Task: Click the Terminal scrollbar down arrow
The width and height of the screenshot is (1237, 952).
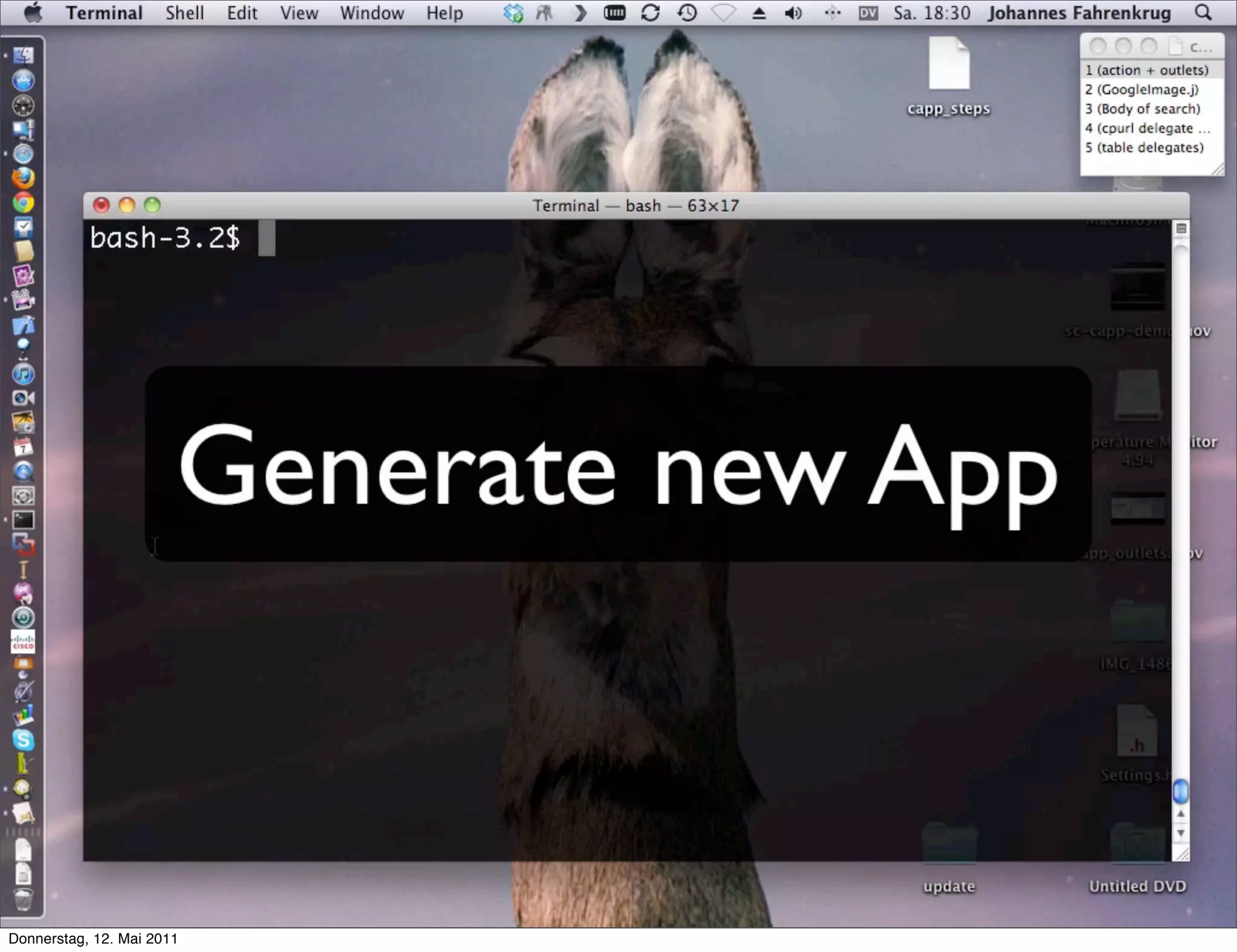Action: pyautogui.click(x=1181, y=834)
